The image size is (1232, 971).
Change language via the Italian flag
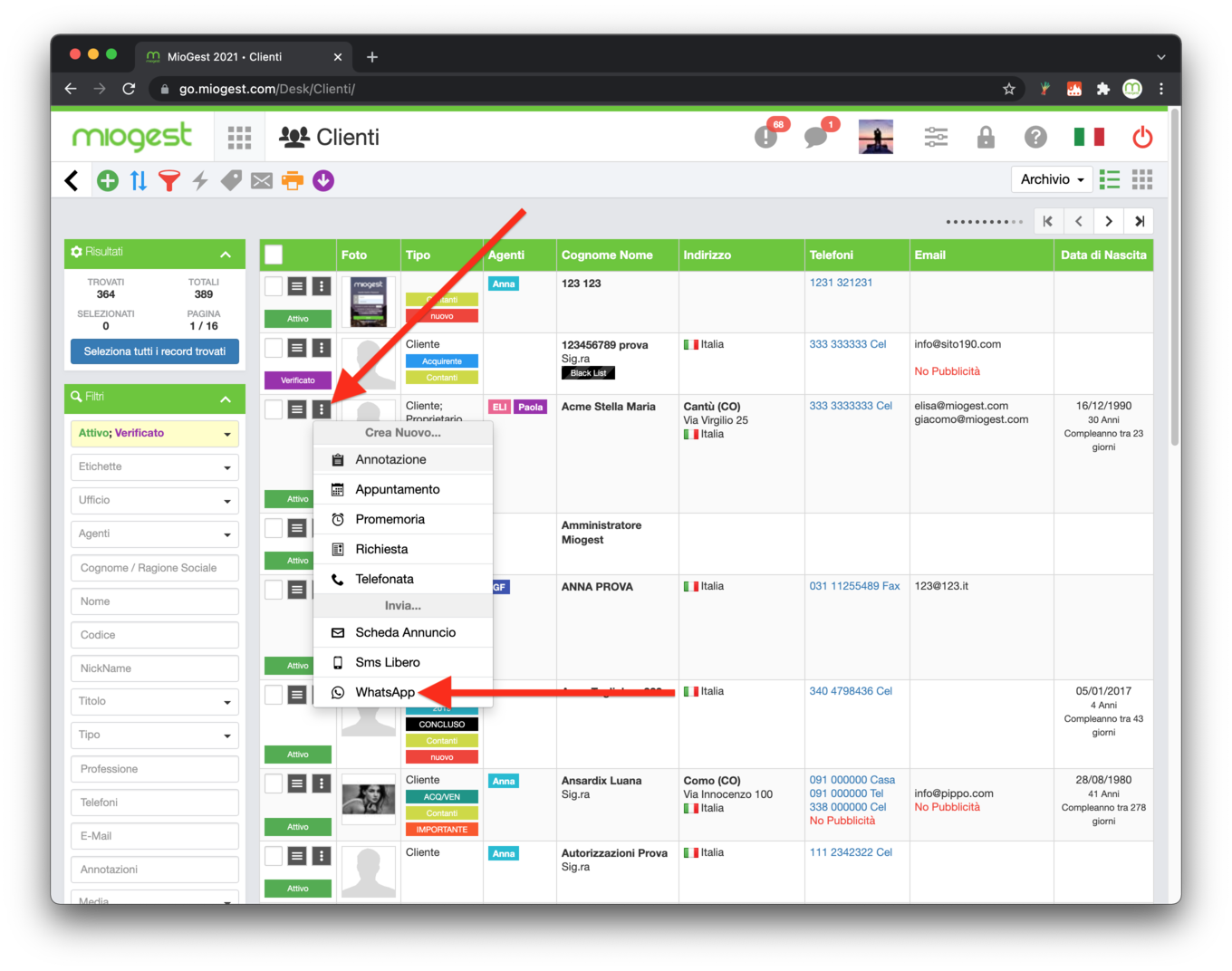[1089, 137]
